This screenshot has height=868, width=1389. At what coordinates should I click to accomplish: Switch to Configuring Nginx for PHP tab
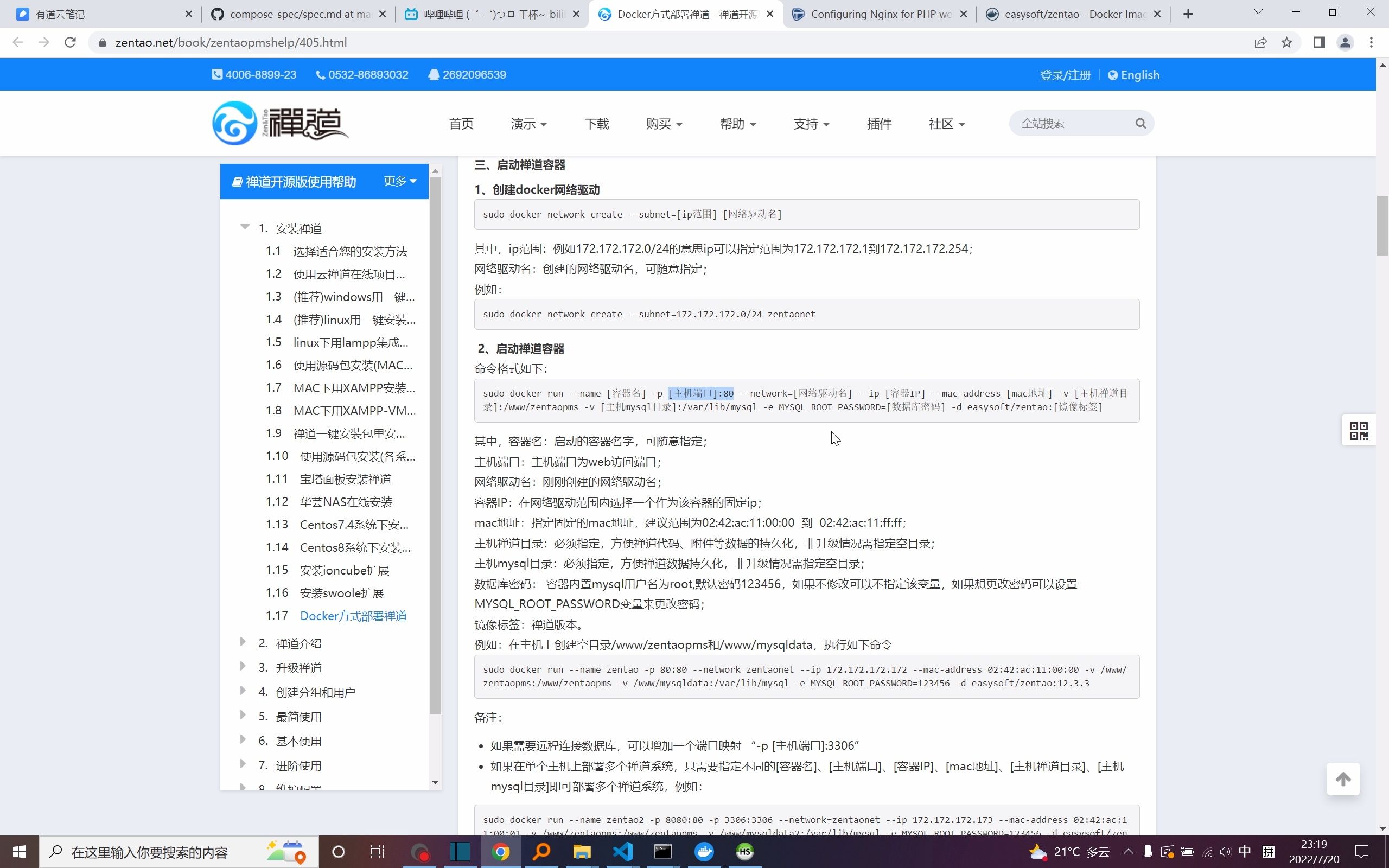(x=881, y=14)
